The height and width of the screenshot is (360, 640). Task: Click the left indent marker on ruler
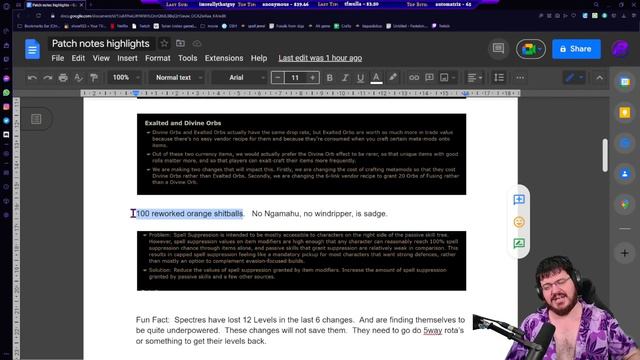tap(136, 93)
